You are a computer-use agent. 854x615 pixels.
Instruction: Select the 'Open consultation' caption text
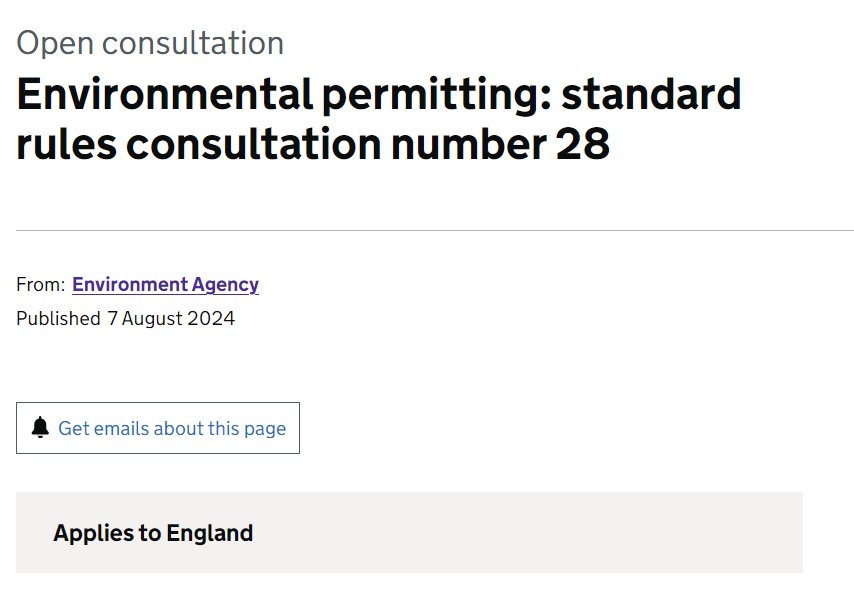point(150,43)
